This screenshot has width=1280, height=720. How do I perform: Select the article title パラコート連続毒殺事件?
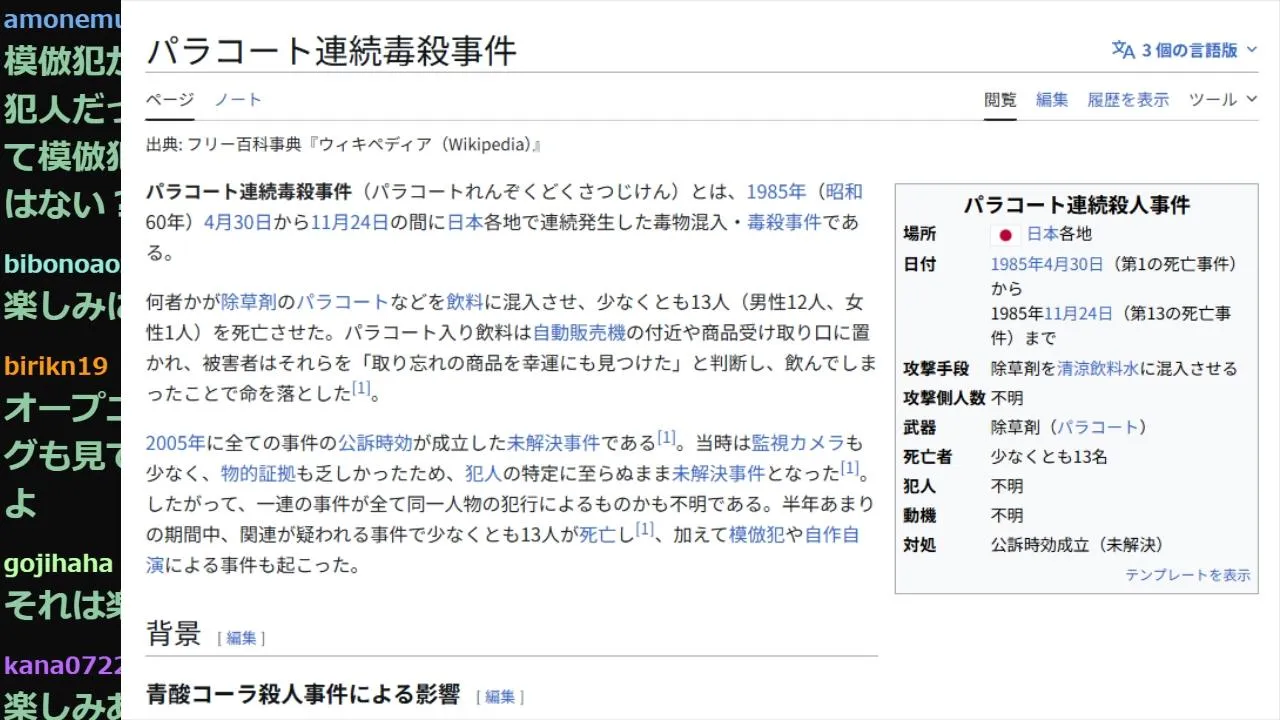point(331,50)
